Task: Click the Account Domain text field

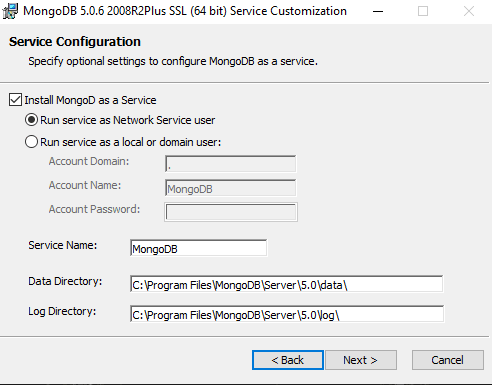Action: tap(230, 164)
